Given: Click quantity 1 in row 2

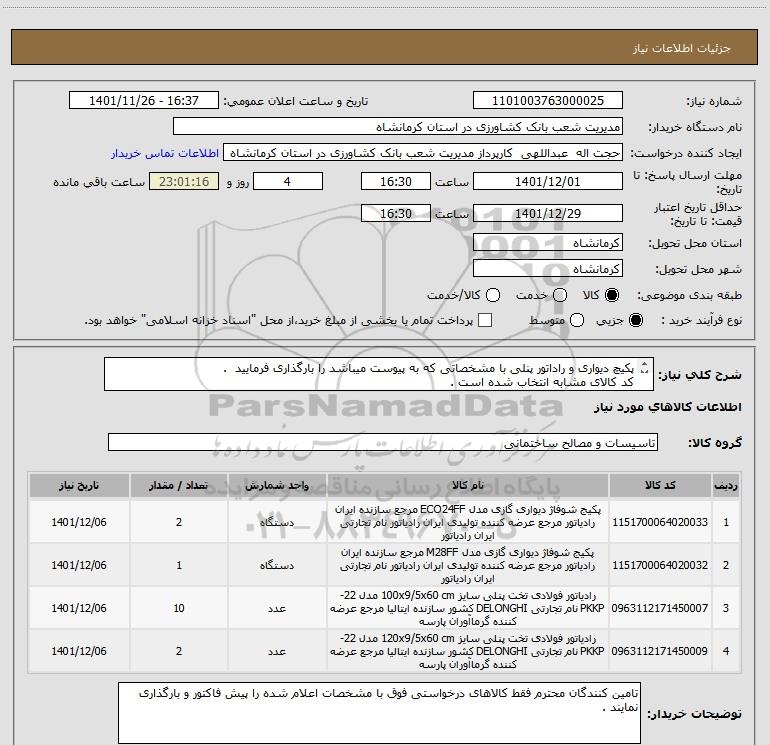Looking at the screenshot, I should (179, 565).
